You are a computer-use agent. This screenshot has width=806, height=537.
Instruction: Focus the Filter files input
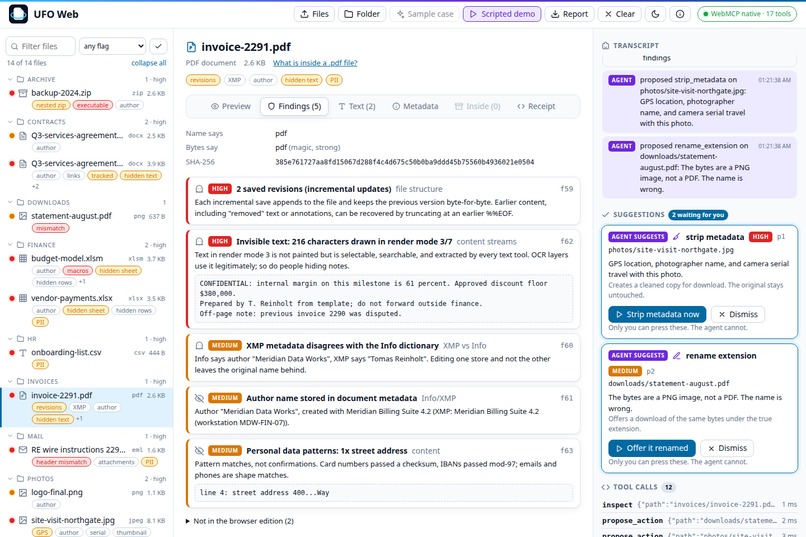pyautogui.click(x=41, y=46)
